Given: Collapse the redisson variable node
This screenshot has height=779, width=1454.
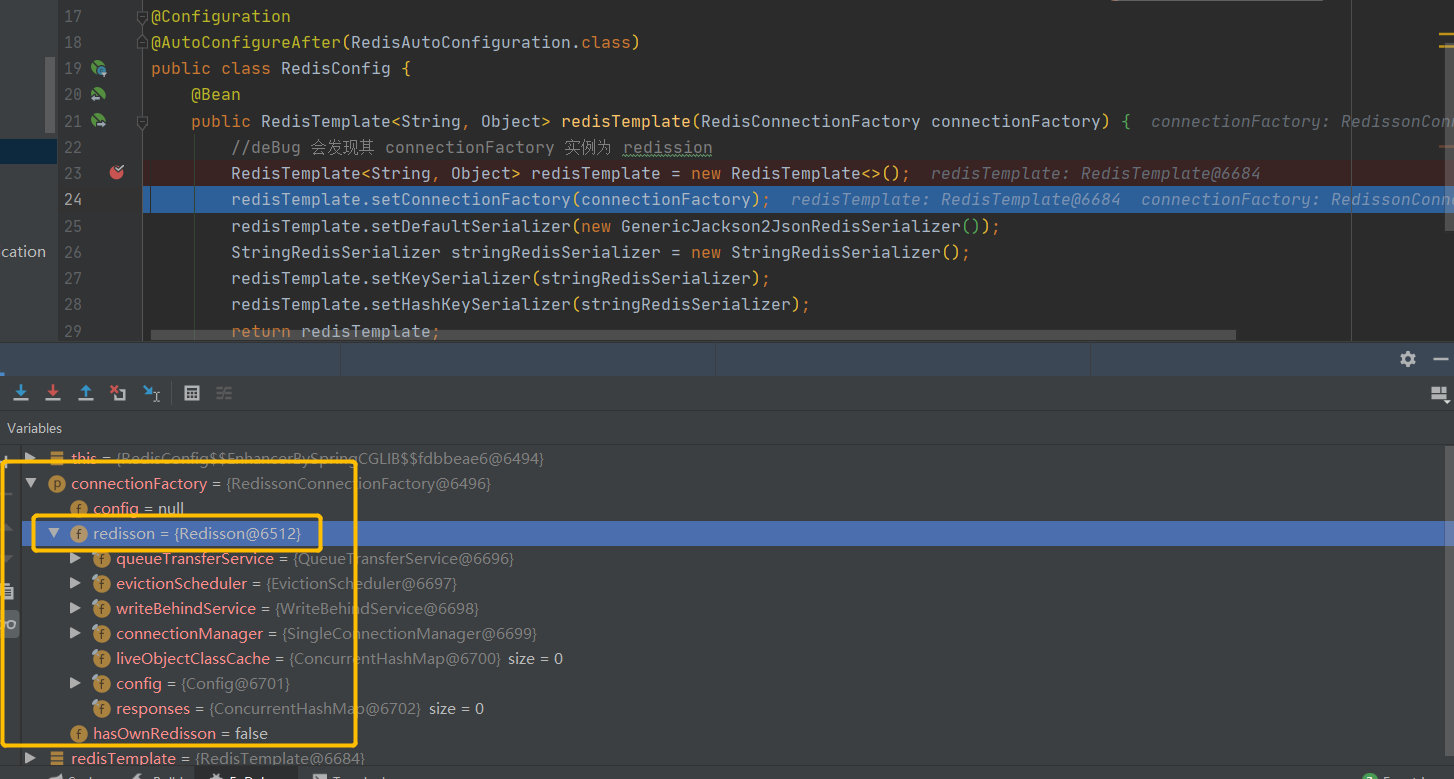Looking at the screenshot, I should [x=54, y=533].
